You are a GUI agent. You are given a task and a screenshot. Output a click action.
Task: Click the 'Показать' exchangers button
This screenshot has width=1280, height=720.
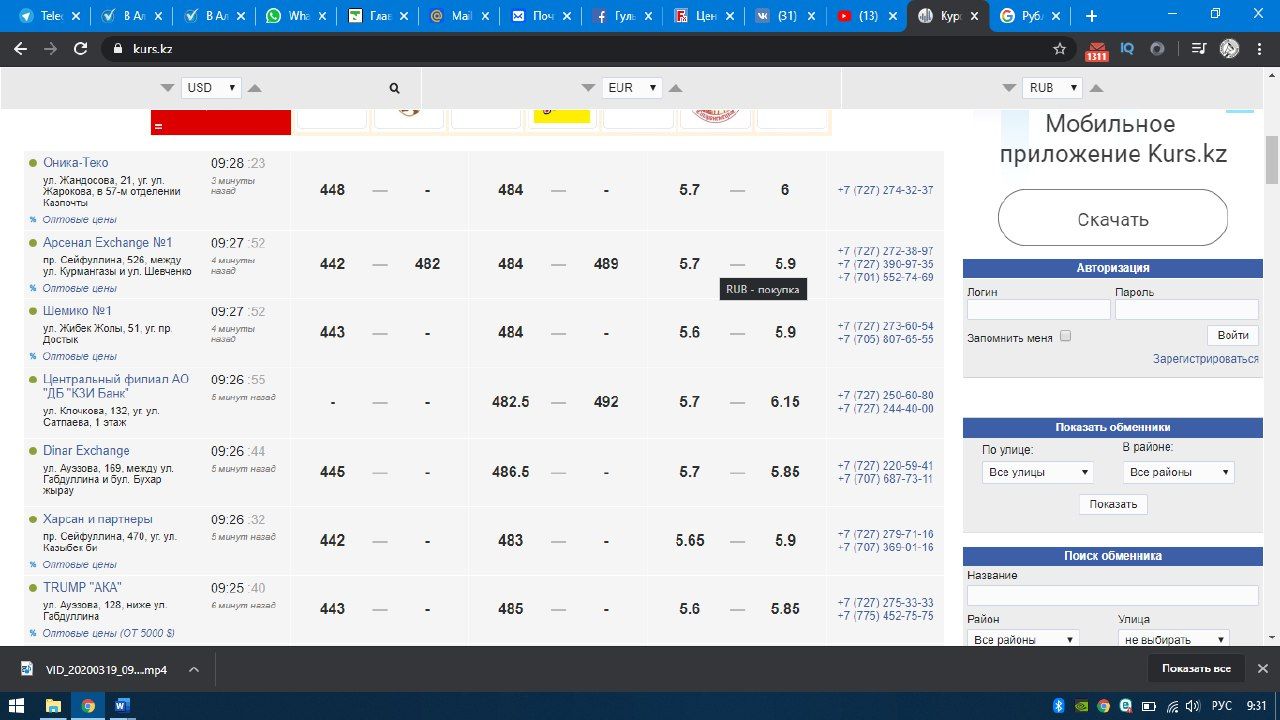pyautogui.click(x=1113, y=504)
